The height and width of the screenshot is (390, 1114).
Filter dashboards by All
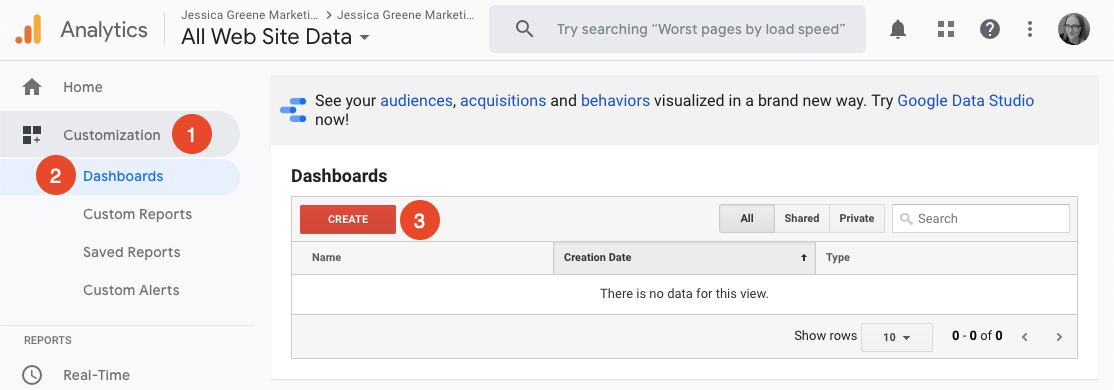(x=747, y=219)
